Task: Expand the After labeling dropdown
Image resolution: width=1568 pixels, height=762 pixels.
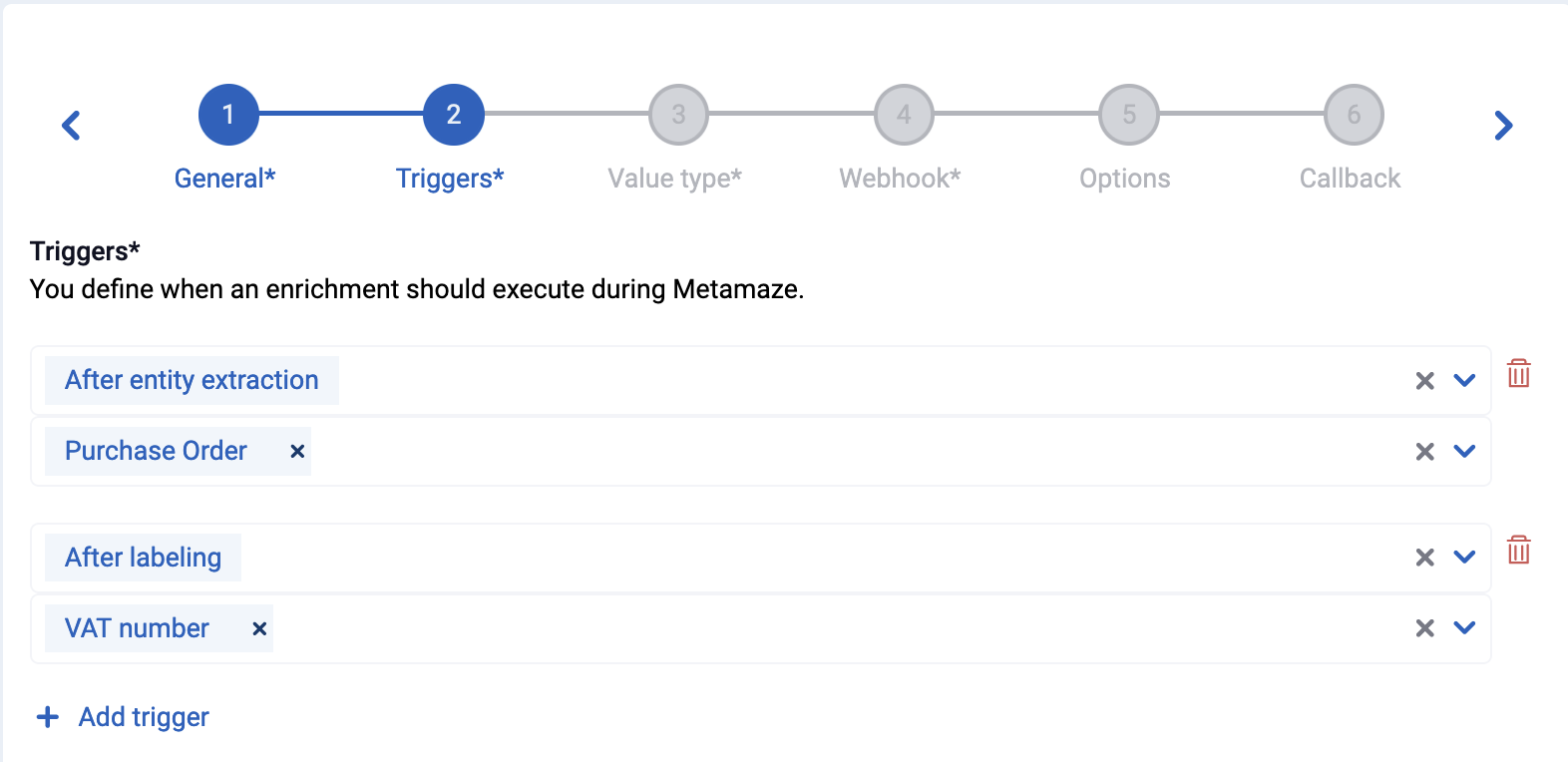Action: pyautogui.click(x=1464, y=558)
